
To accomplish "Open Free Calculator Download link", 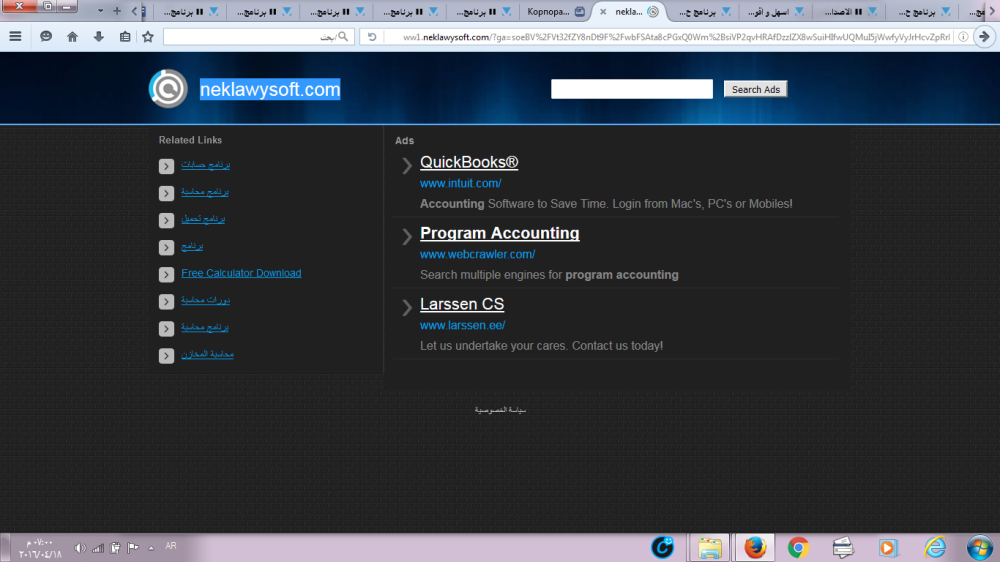I will pyautogui.click(x=241, y=273).
